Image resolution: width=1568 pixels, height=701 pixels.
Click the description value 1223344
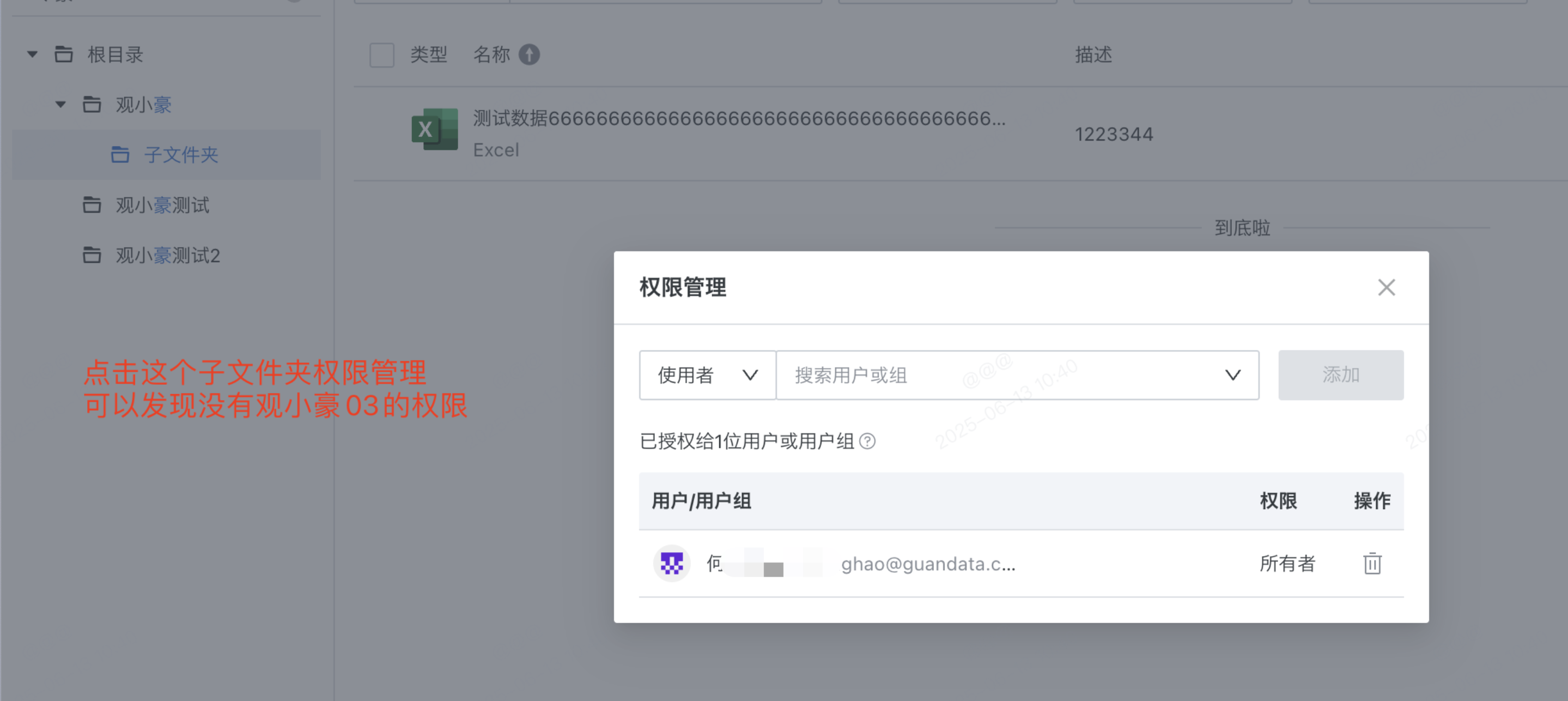1114,134
